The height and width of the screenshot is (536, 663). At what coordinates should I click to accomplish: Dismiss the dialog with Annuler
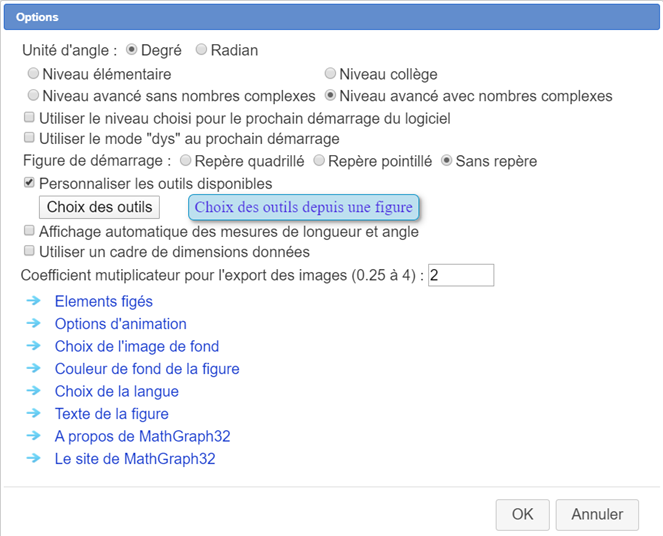pos(597,514)
